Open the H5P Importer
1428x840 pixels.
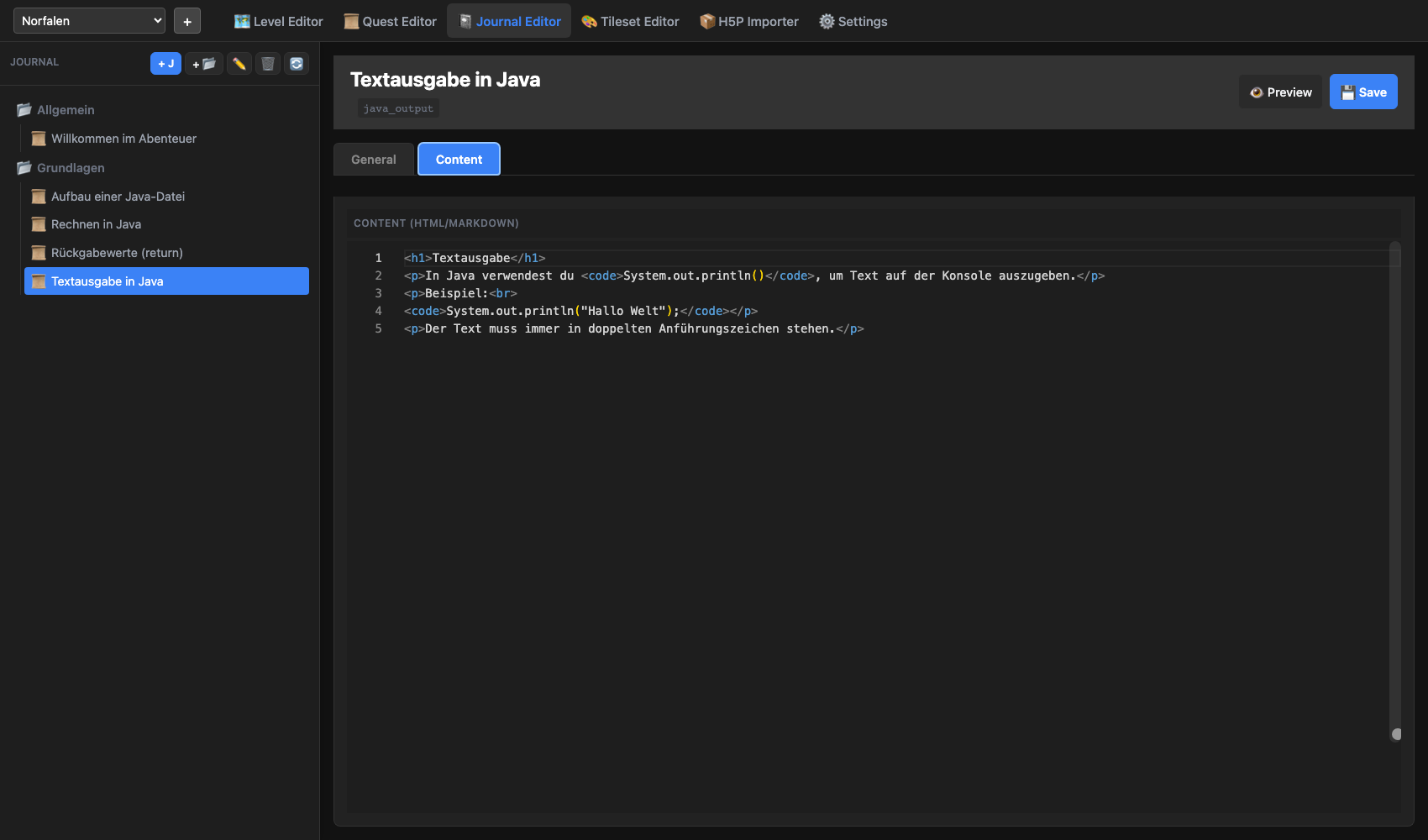coord(748,22)
